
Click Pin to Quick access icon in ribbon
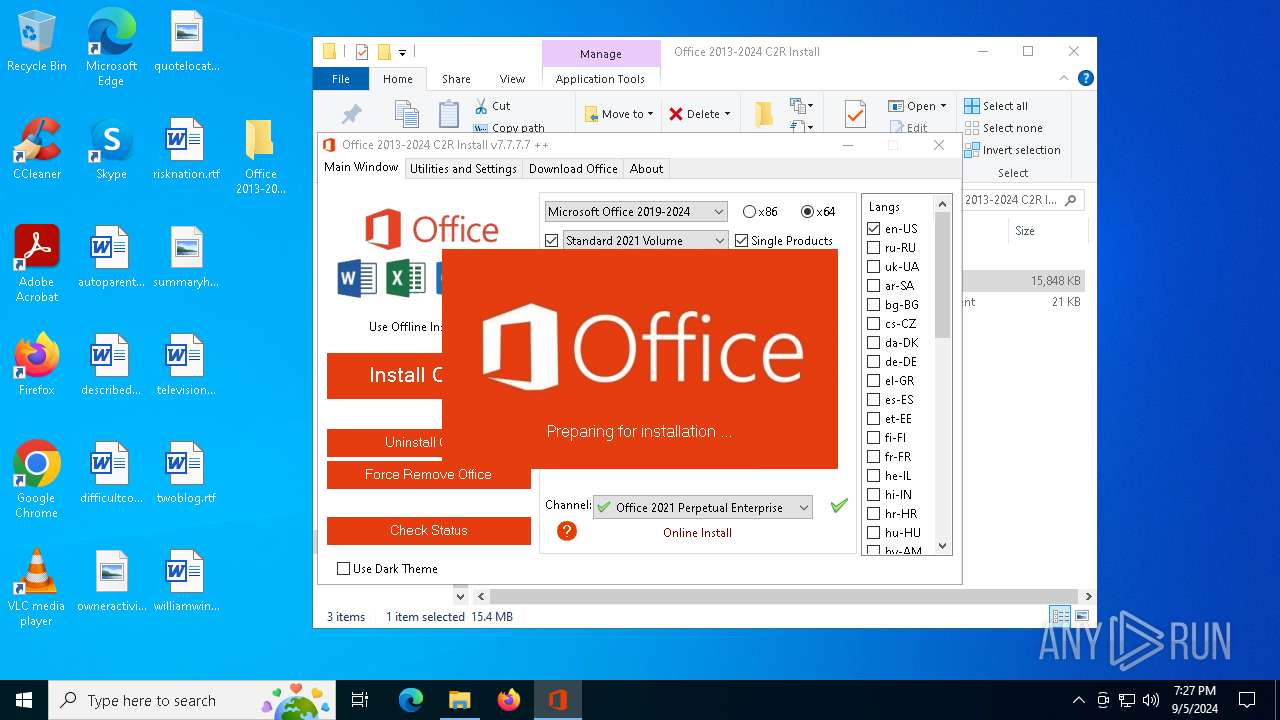(352, 114)
